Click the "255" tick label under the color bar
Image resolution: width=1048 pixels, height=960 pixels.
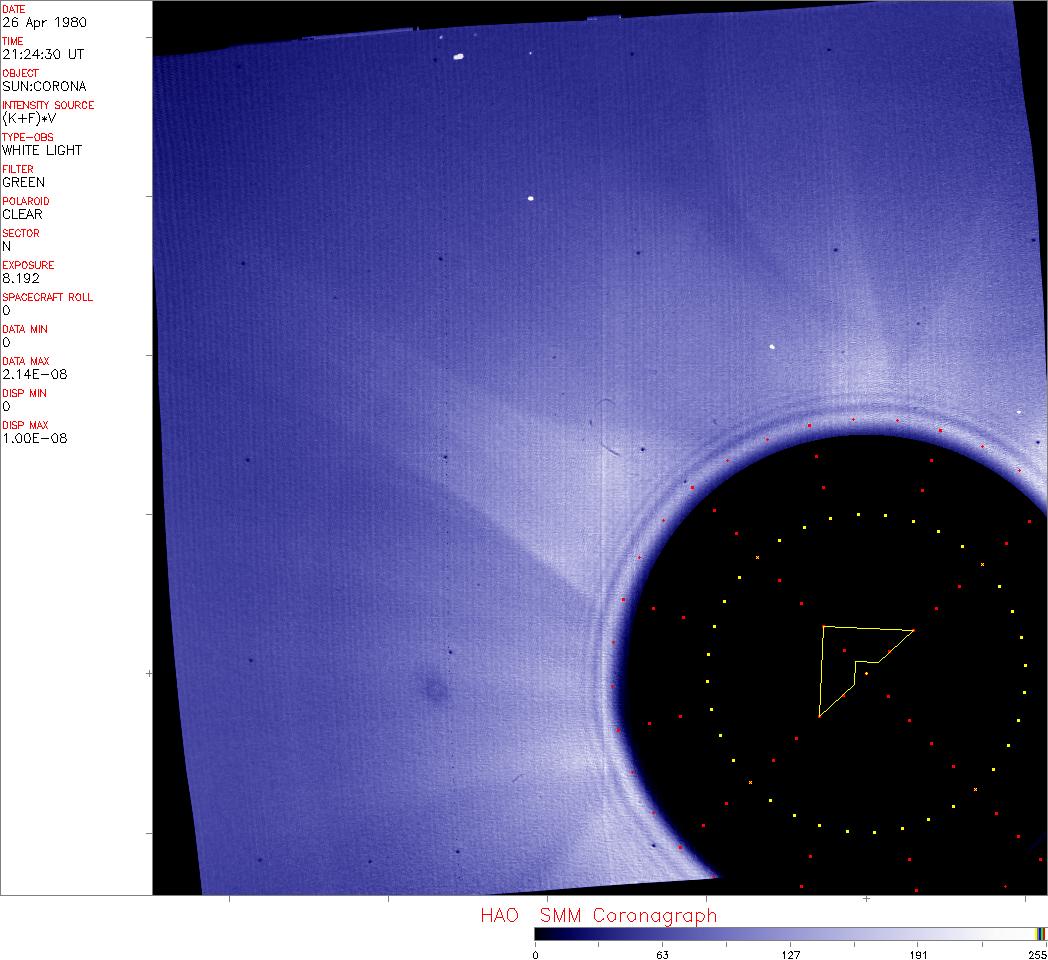pyautogui.click(x=1038, y=954)
